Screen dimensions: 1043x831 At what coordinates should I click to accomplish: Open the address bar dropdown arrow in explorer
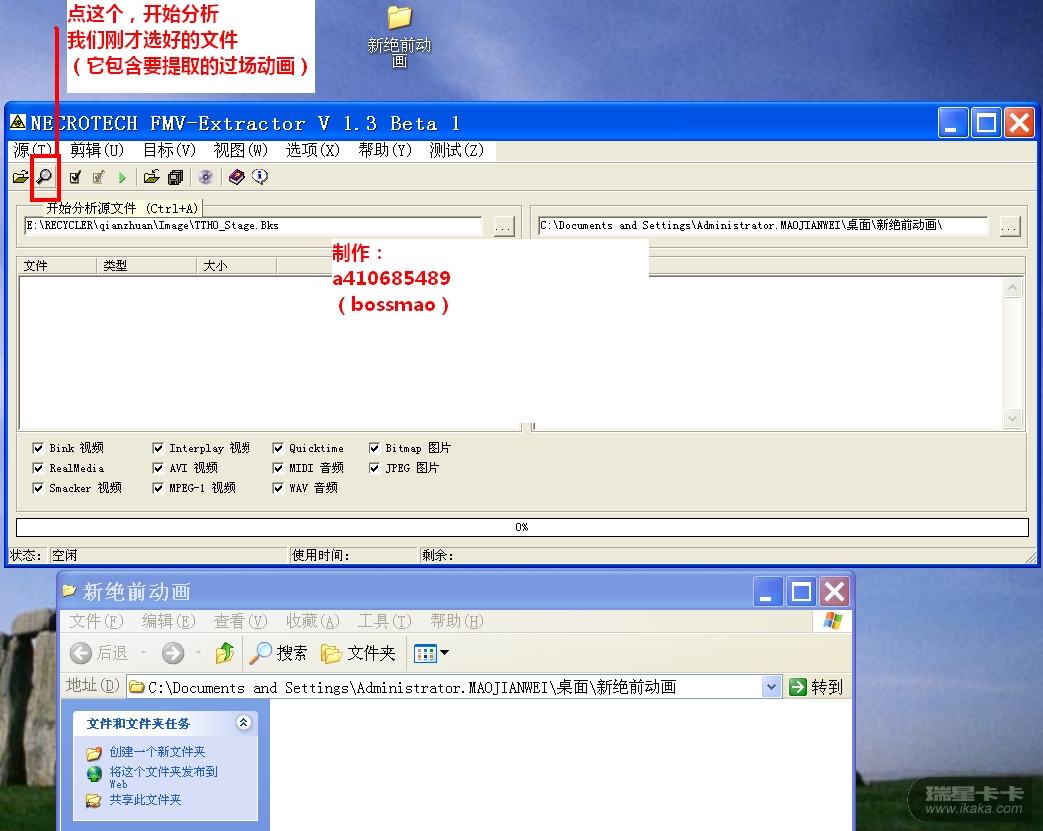(771, 687)
